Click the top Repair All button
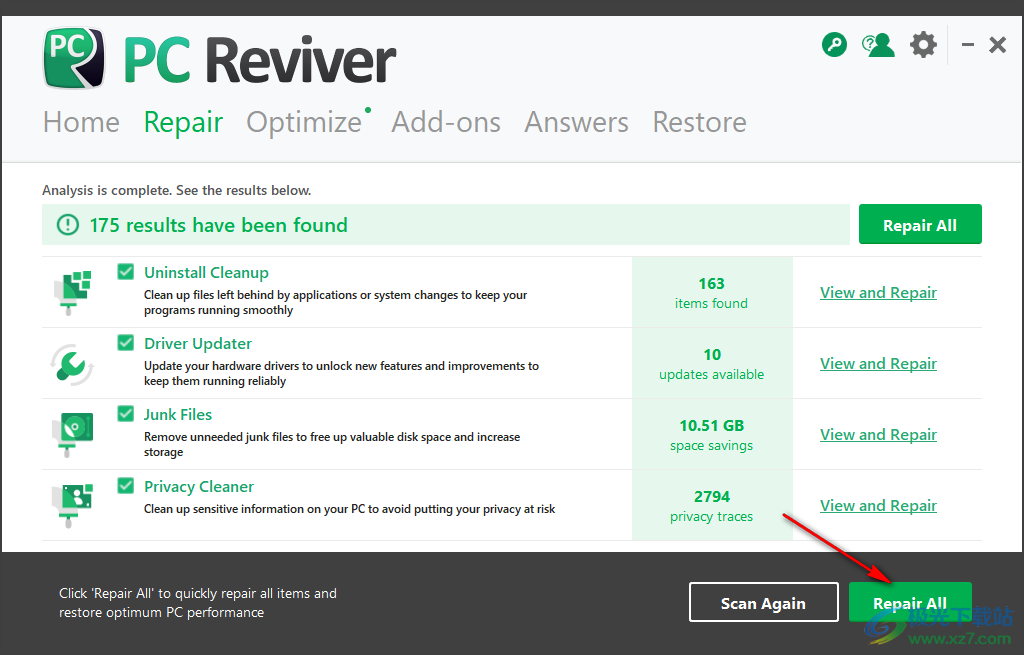1024x655 pixels. 920,225
